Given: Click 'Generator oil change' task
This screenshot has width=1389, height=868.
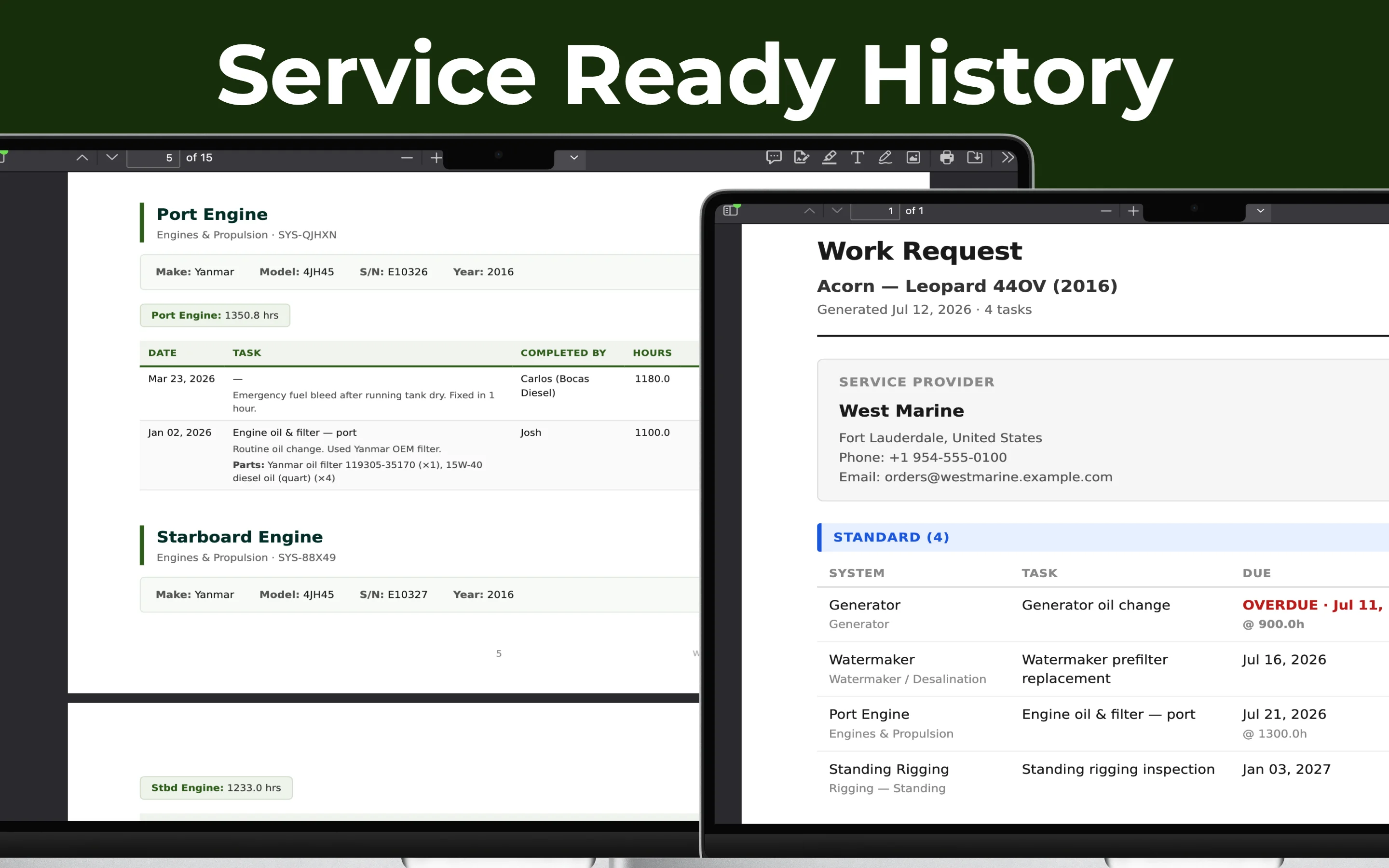Looking at the screenshot, I should click(1095, 605).
